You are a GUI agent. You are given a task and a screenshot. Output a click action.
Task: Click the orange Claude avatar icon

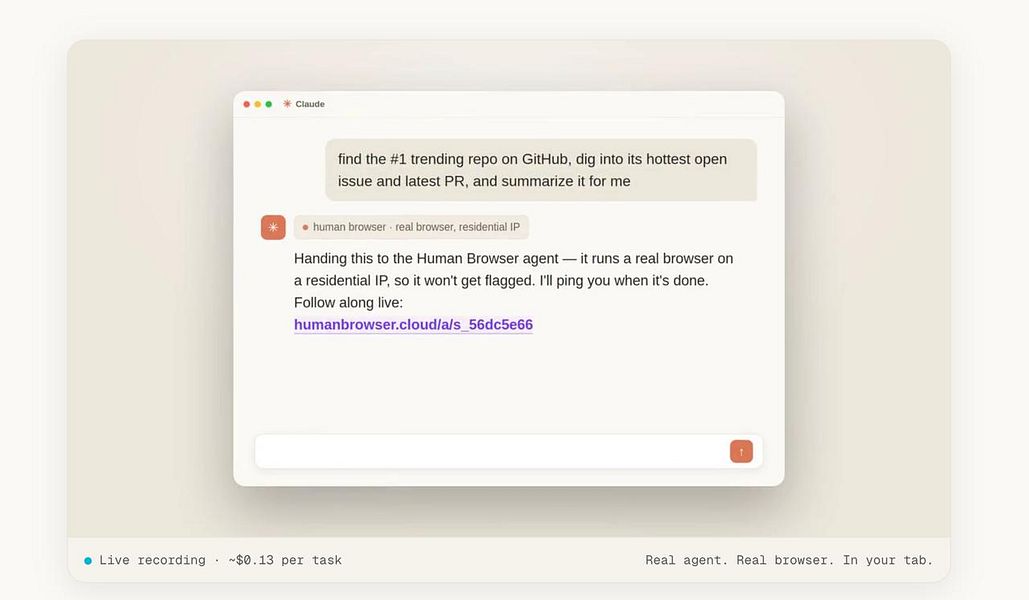coord(273,227)
